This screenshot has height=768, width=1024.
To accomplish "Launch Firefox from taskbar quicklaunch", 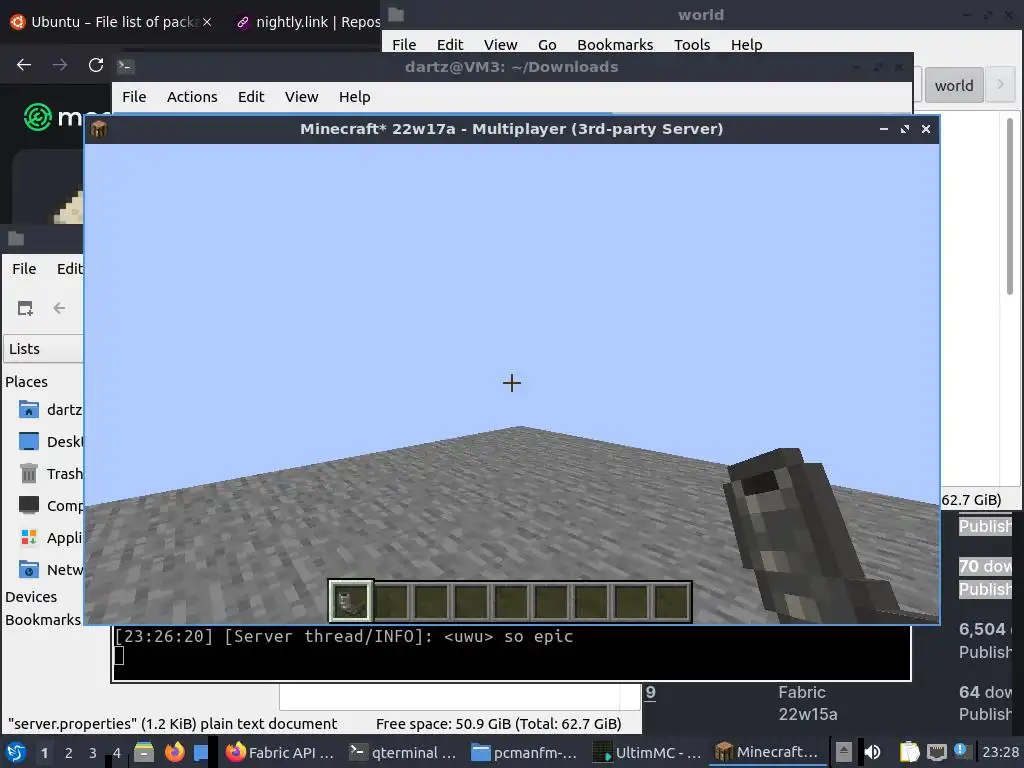I will (x=174, y=752).
